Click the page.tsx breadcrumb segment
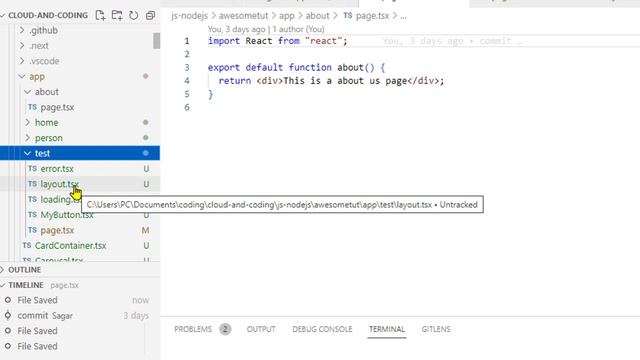 point(372,16)
